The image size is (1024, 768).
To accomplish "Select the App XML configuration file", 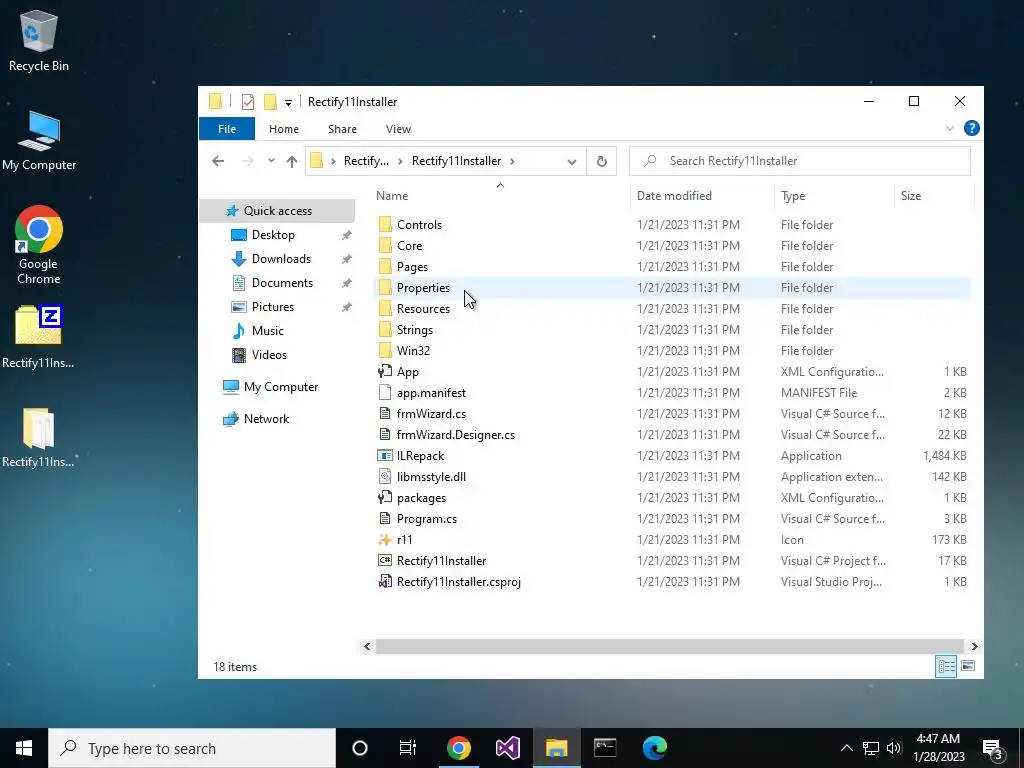I will (x=408, y=372).
